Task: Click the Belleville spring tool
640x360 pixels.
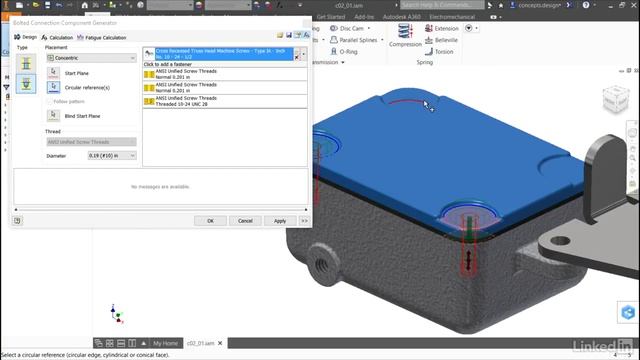Action: pyautogui.click(x=441, y=40)
